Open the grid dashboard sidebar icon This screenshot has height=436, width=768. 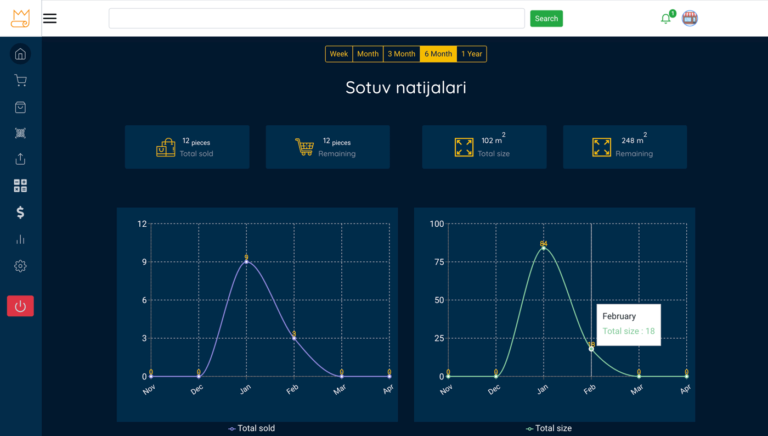pos(20,186)
